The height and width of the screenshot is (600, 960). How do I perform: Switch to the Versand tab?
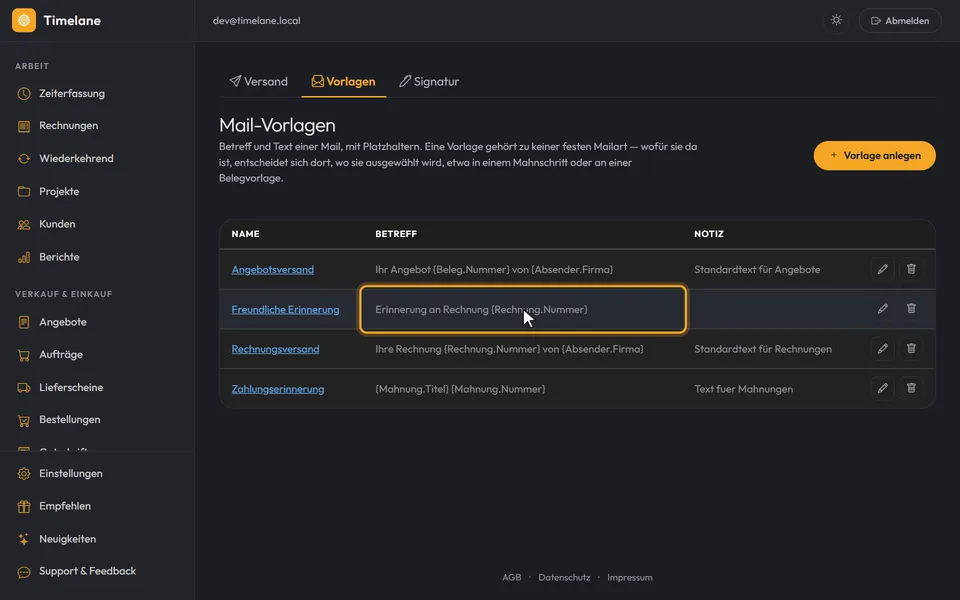(x=258, y=81)
